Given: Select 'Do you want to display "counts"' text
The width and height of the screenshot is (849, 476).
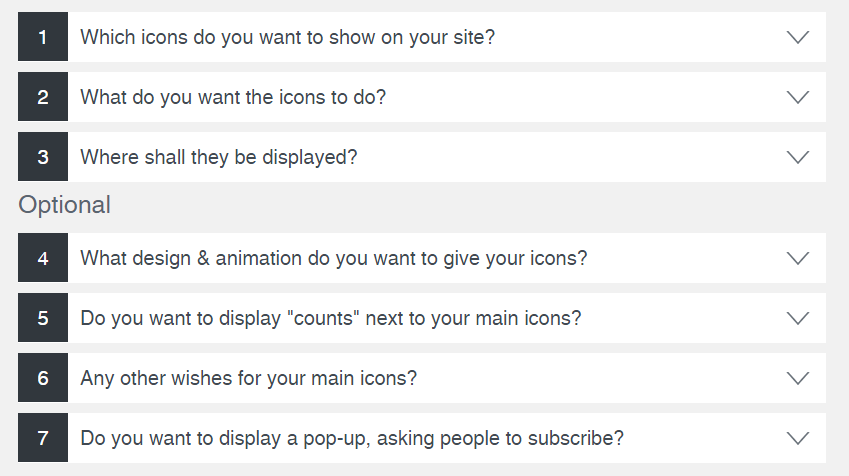Looking at the screenshot, I should click(x=331, y=318).
